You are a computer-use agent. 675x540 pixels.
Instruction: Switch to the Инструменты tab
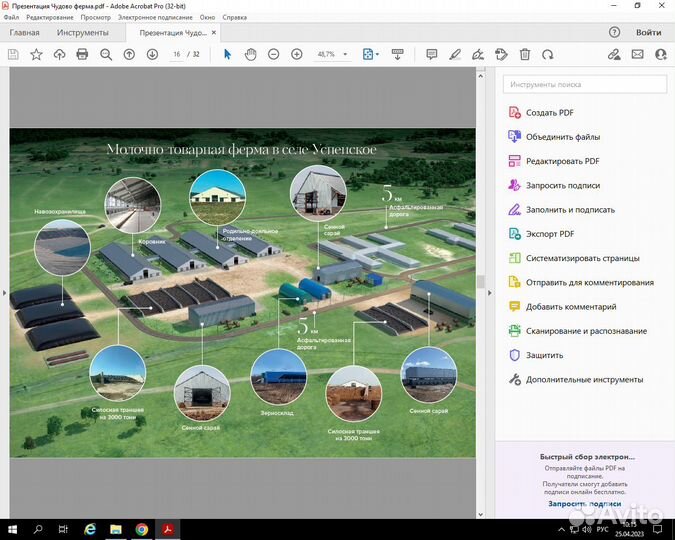[83, 33]
